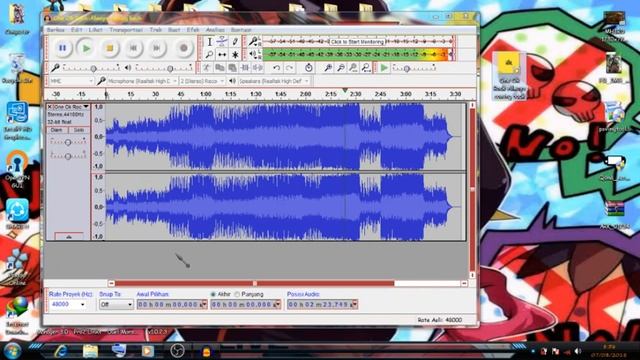Viewport: 640px width, 360px height.
Task: Select the Selection (I-beam) tool
Action: (x=209, y=42)
